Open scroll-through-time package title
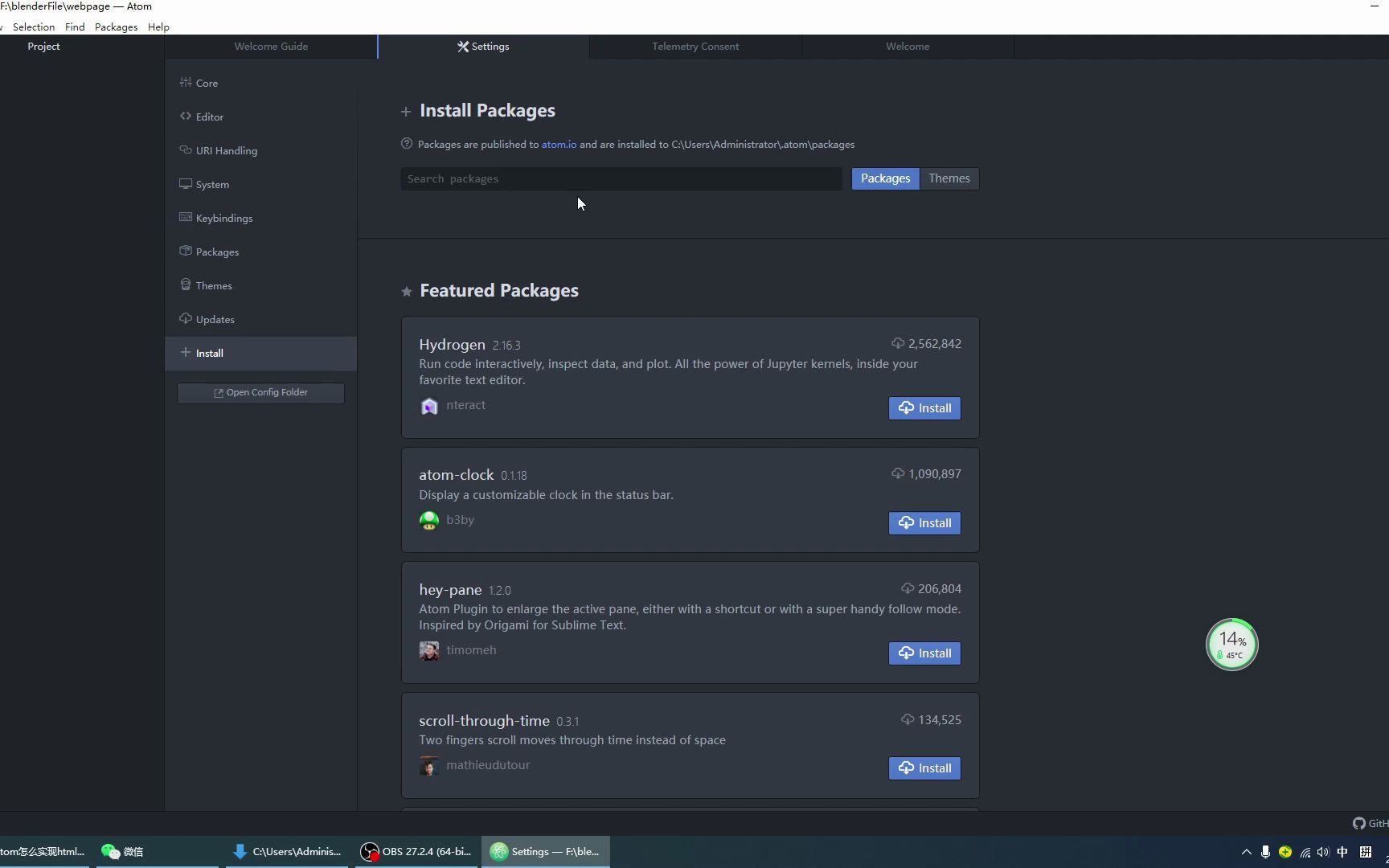1389x868 pixels. click(484, 721)
